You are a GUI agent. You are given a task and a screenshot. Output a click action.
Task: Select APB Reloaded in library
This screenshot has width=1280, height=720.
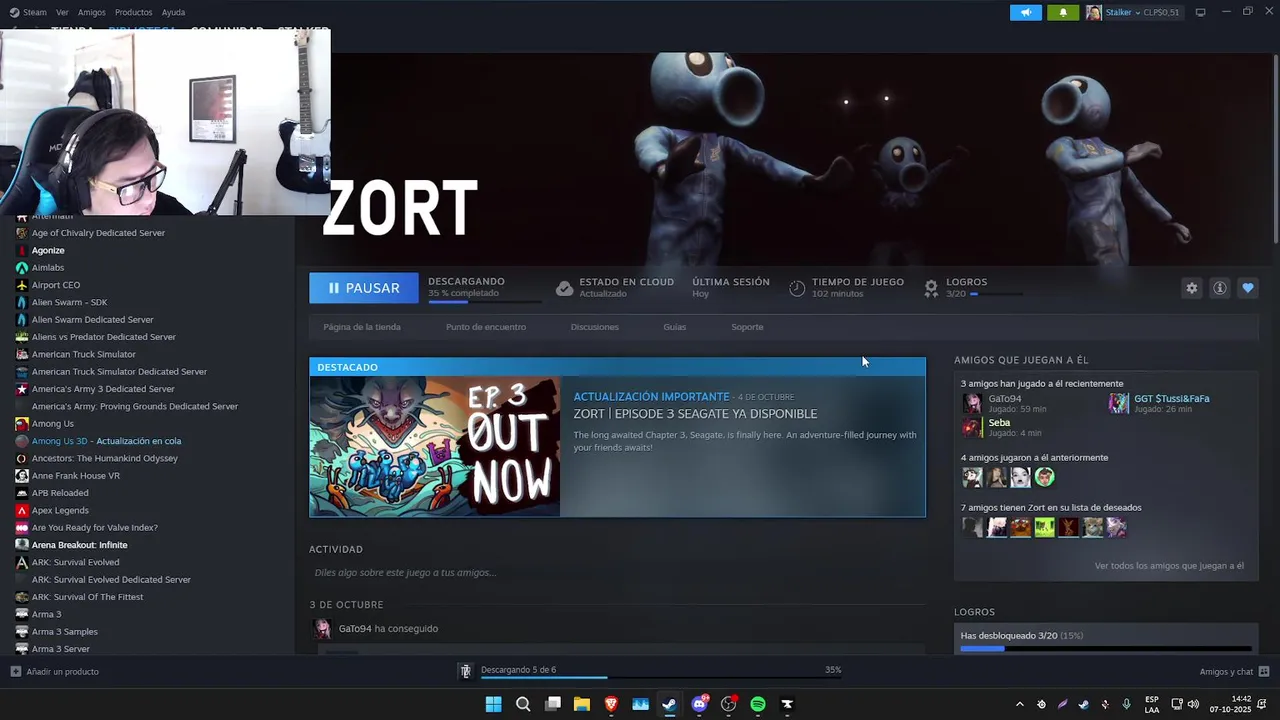click(60, 493)
